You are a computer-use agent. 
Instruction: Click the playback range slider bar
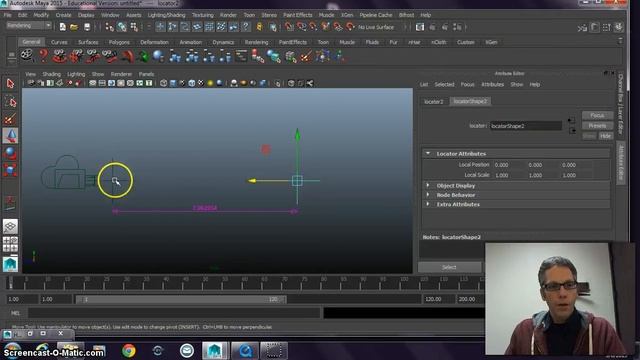[180, 299]
